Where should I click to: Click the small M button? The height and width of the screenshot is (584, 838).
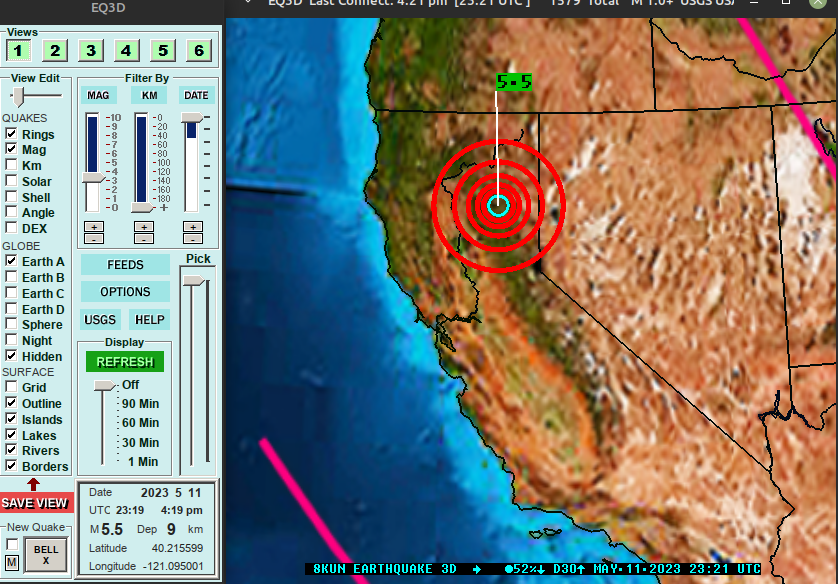12,563
